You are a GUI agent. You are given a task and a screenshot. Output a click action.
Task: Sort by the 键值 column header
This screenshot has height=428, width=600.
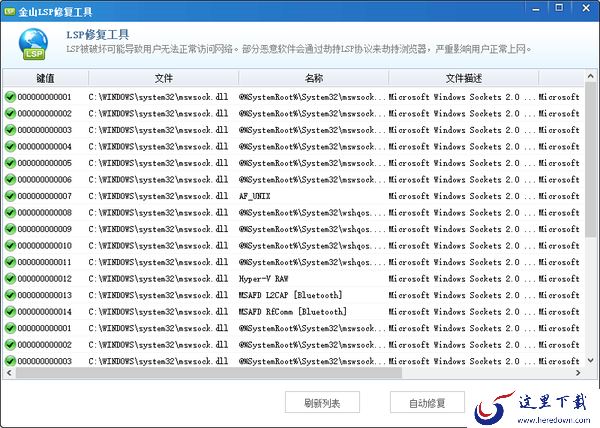(46, 78)
